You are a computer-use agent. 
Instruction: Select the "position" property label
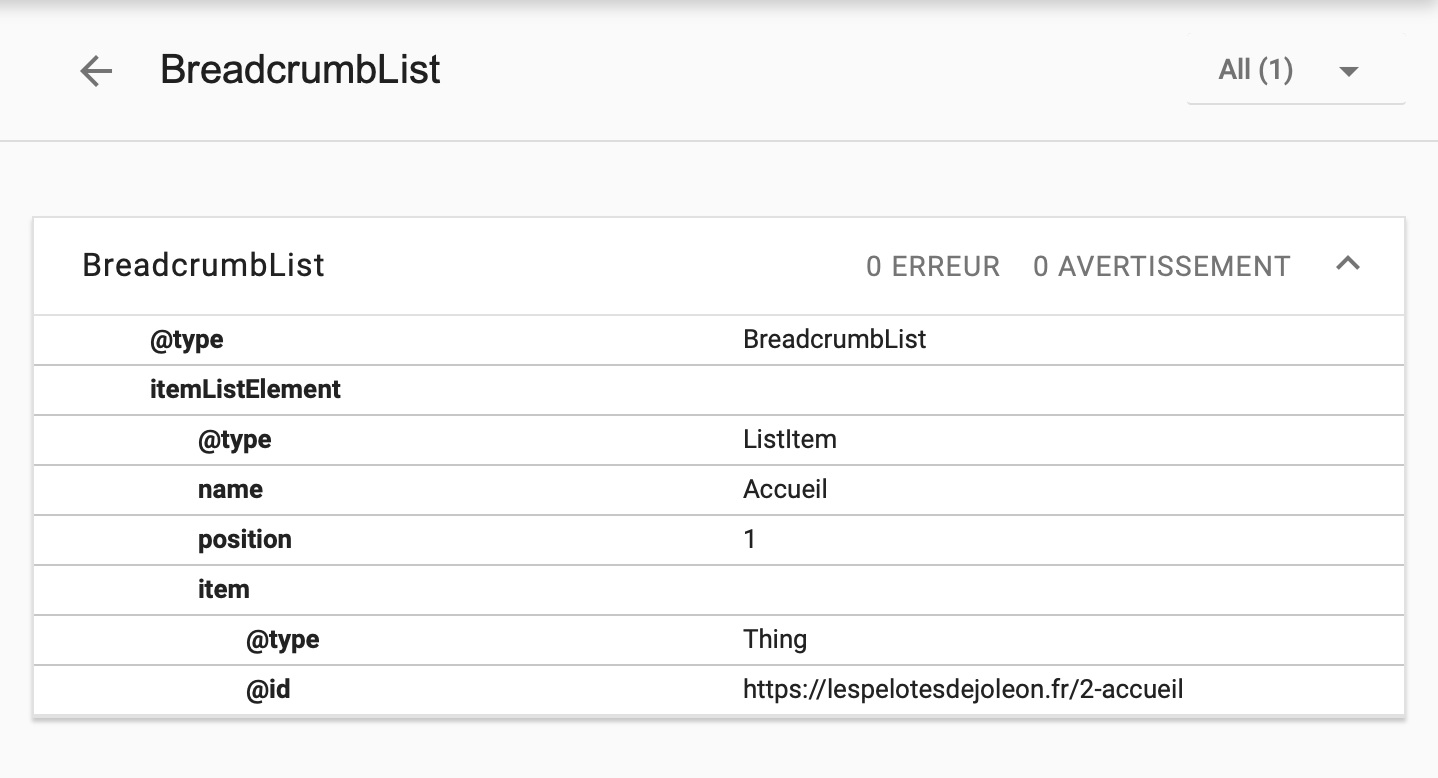[245, 539]
